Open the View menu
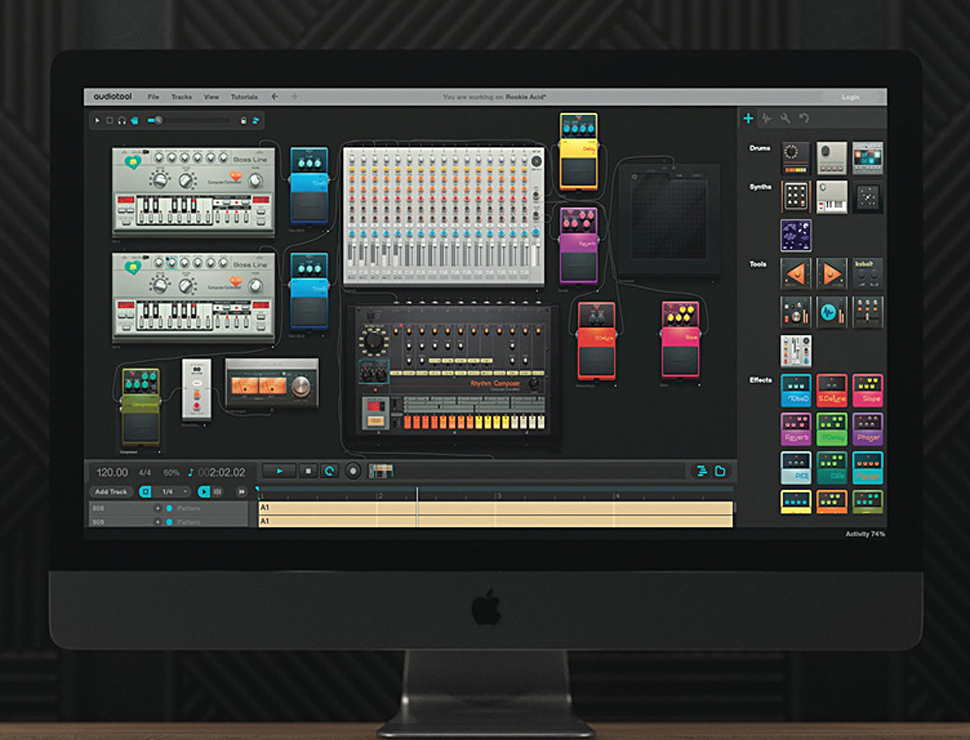The width and height of the screenshot is (970, 740). pyautogui.click(x=212, y=97)
